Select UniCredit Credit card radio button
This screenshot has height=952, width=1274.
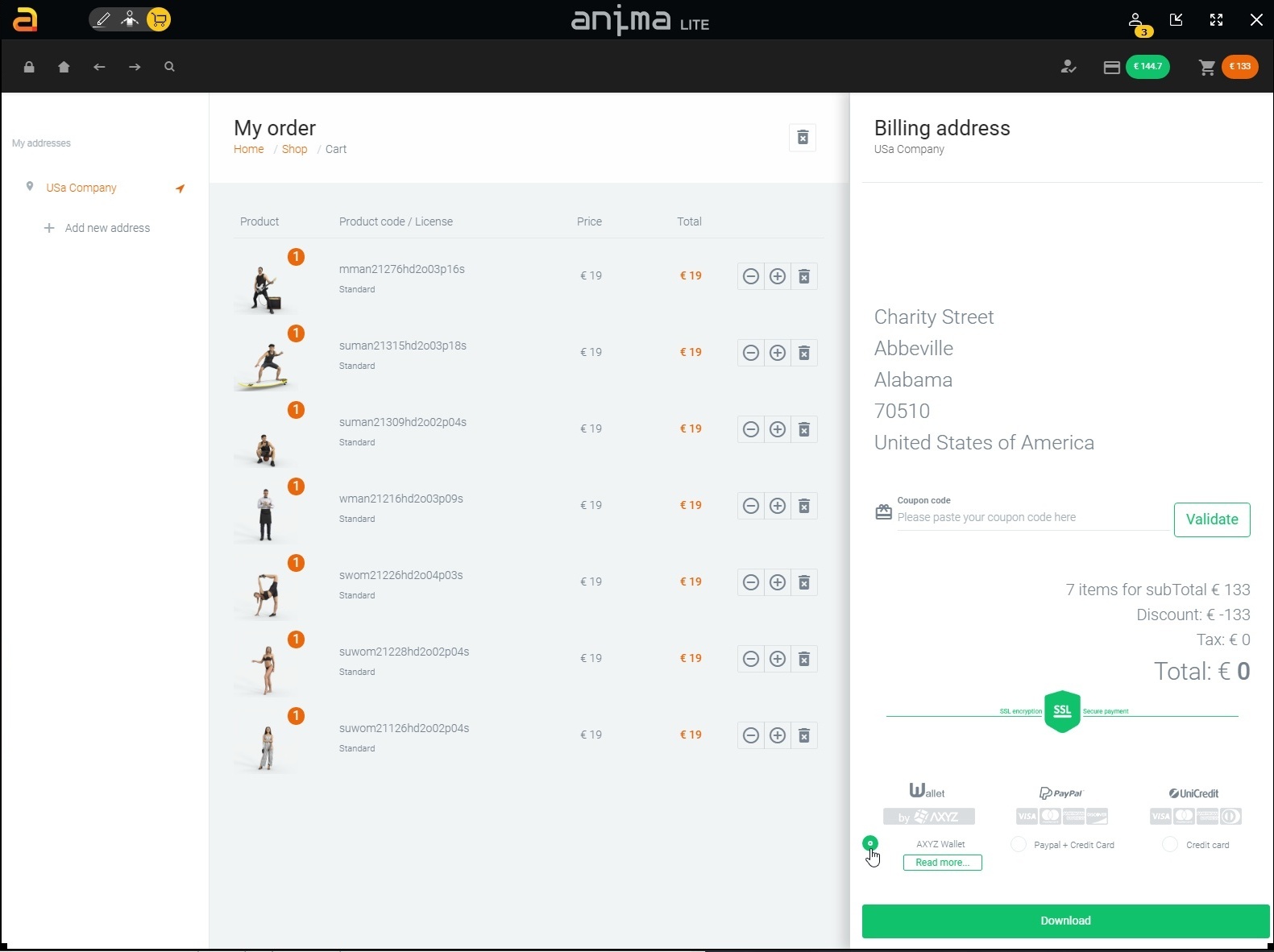tap(1170, 844)
